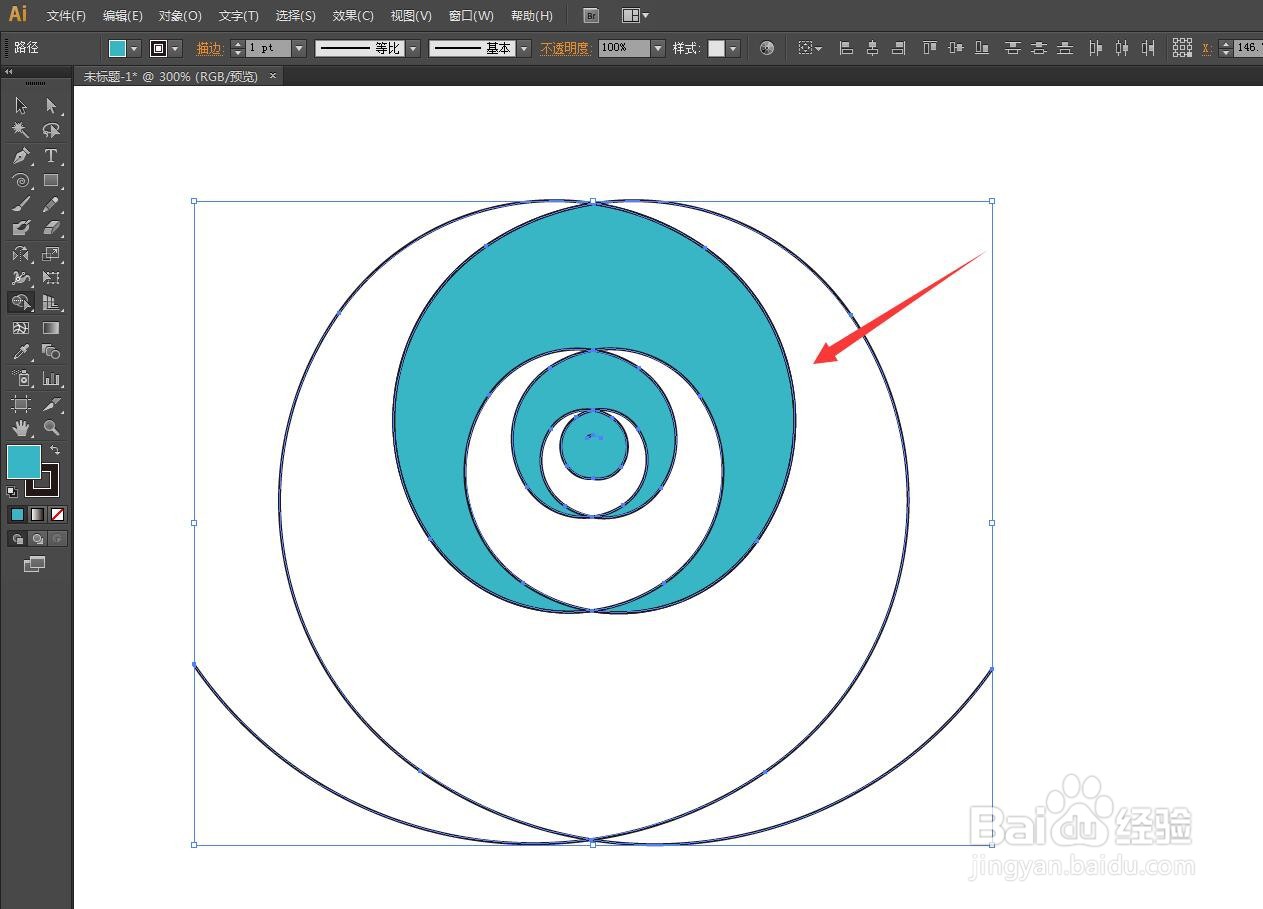Viewport: 1263px width, 909px height.
Task: Open stroke weight 1 pt dropdown
Action: pos(298,48)
